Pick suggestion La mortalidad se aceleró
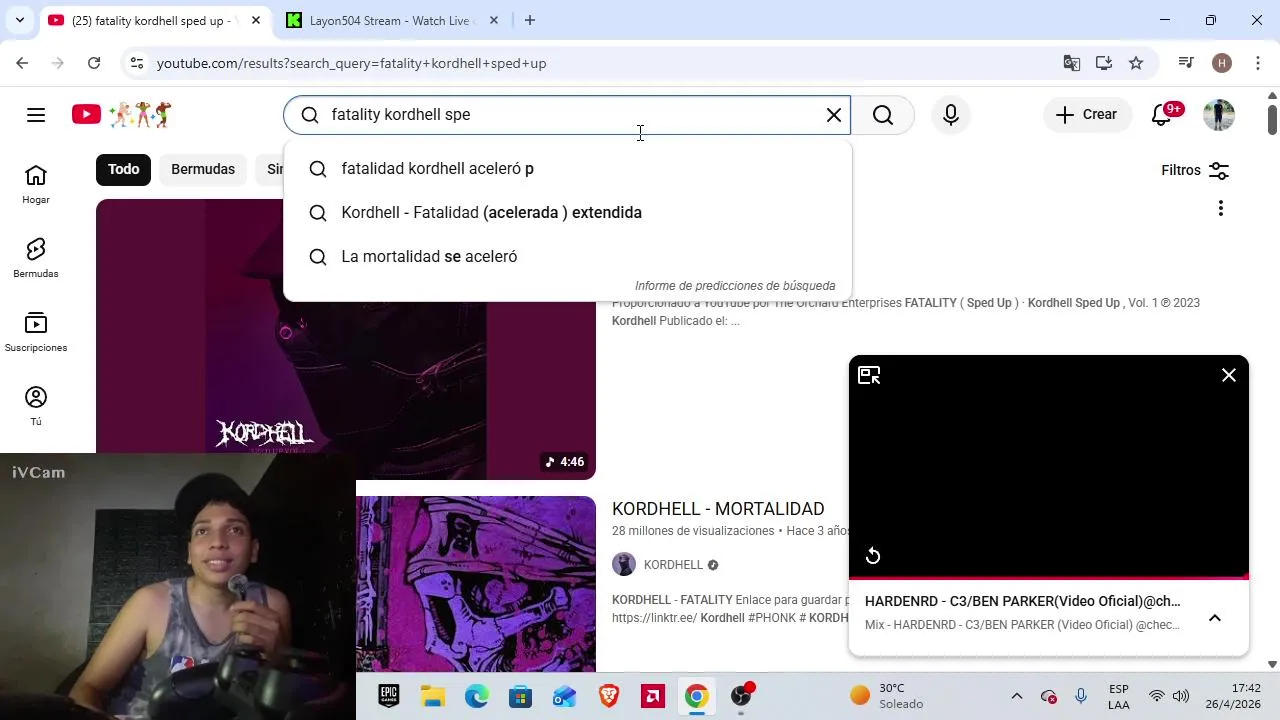 tap(568, 257)
